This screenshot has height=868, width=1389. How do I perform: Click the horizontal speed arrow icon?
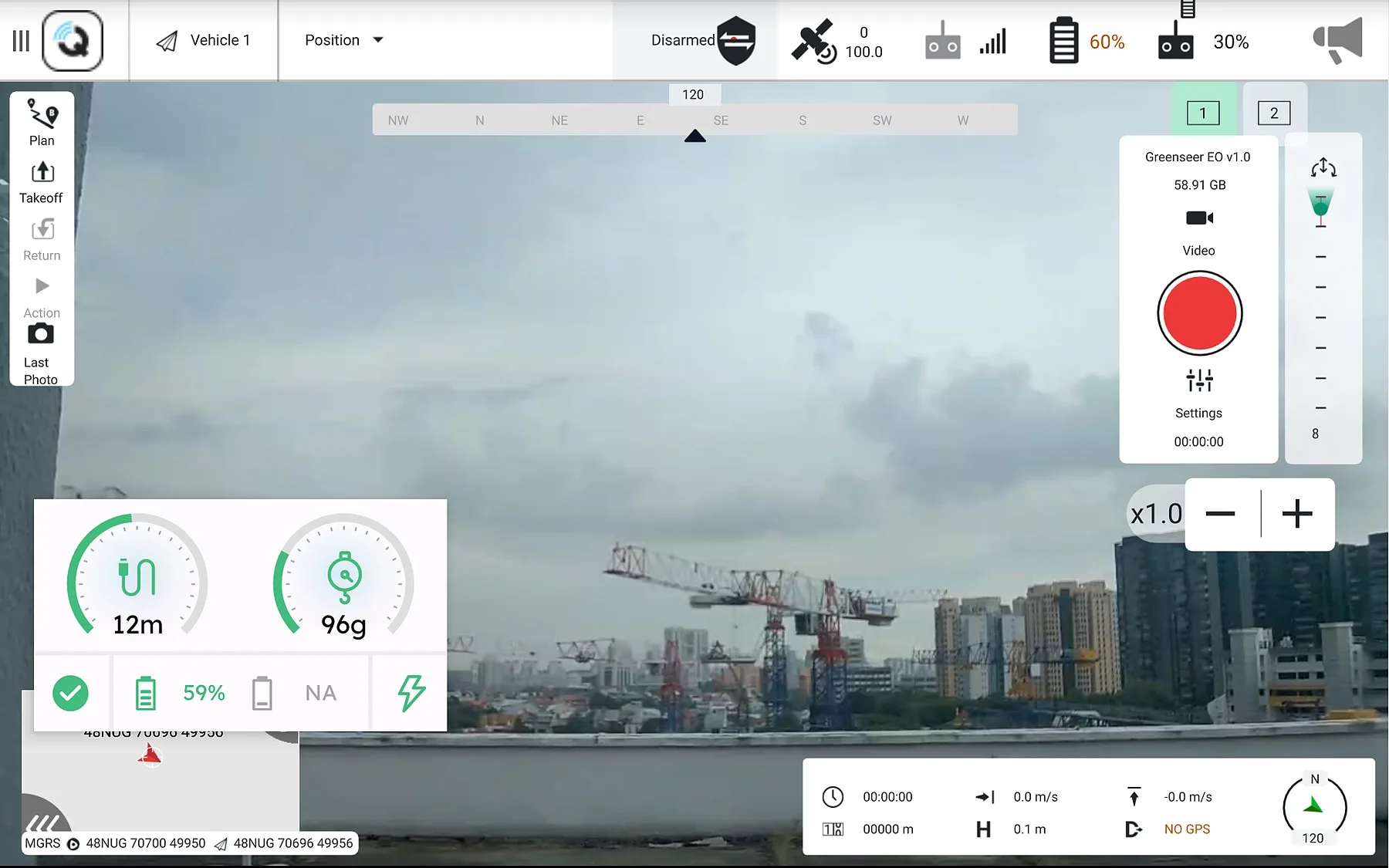click(x=985, y=797)
